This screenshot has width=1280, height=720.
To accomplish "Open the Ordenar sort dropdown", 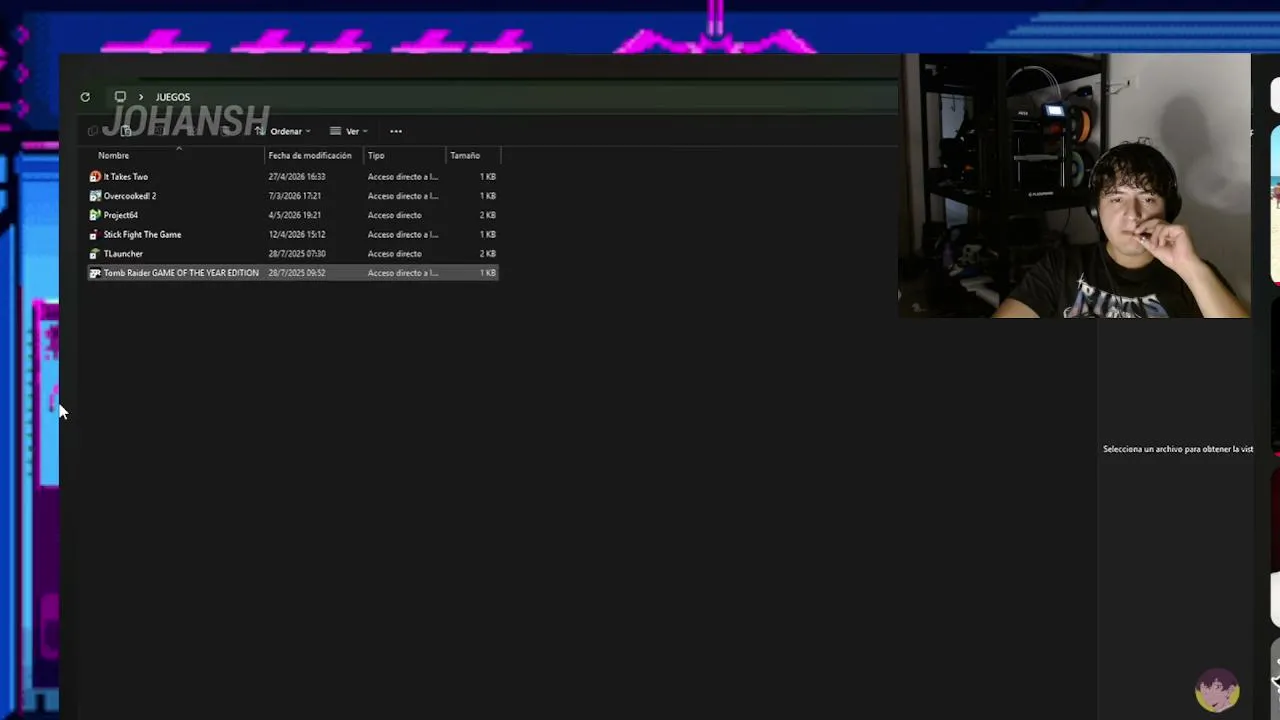I will (x=284, y=131).
